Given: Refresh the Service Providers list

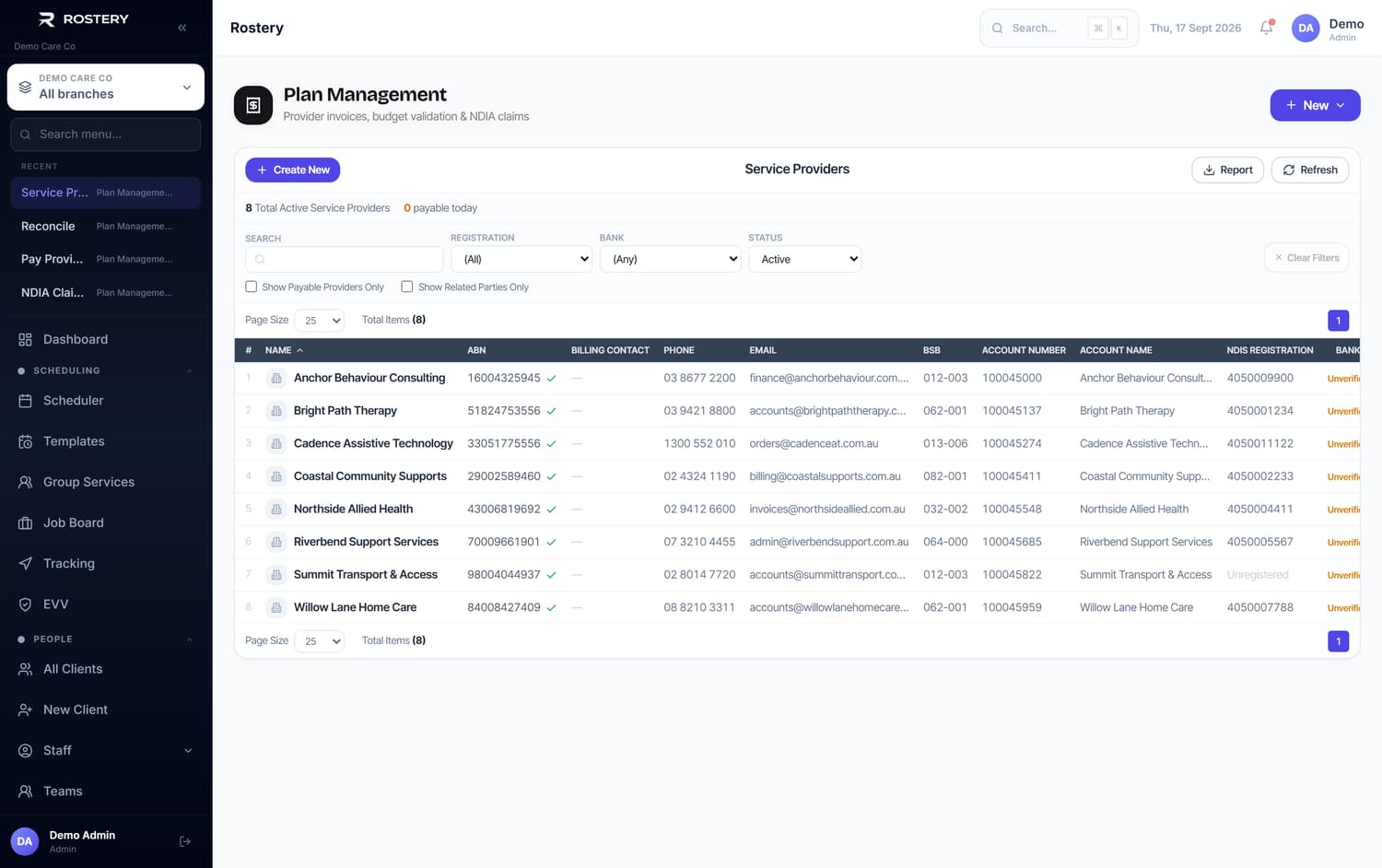Looking at the screenshot, I should coord(1309,170).
